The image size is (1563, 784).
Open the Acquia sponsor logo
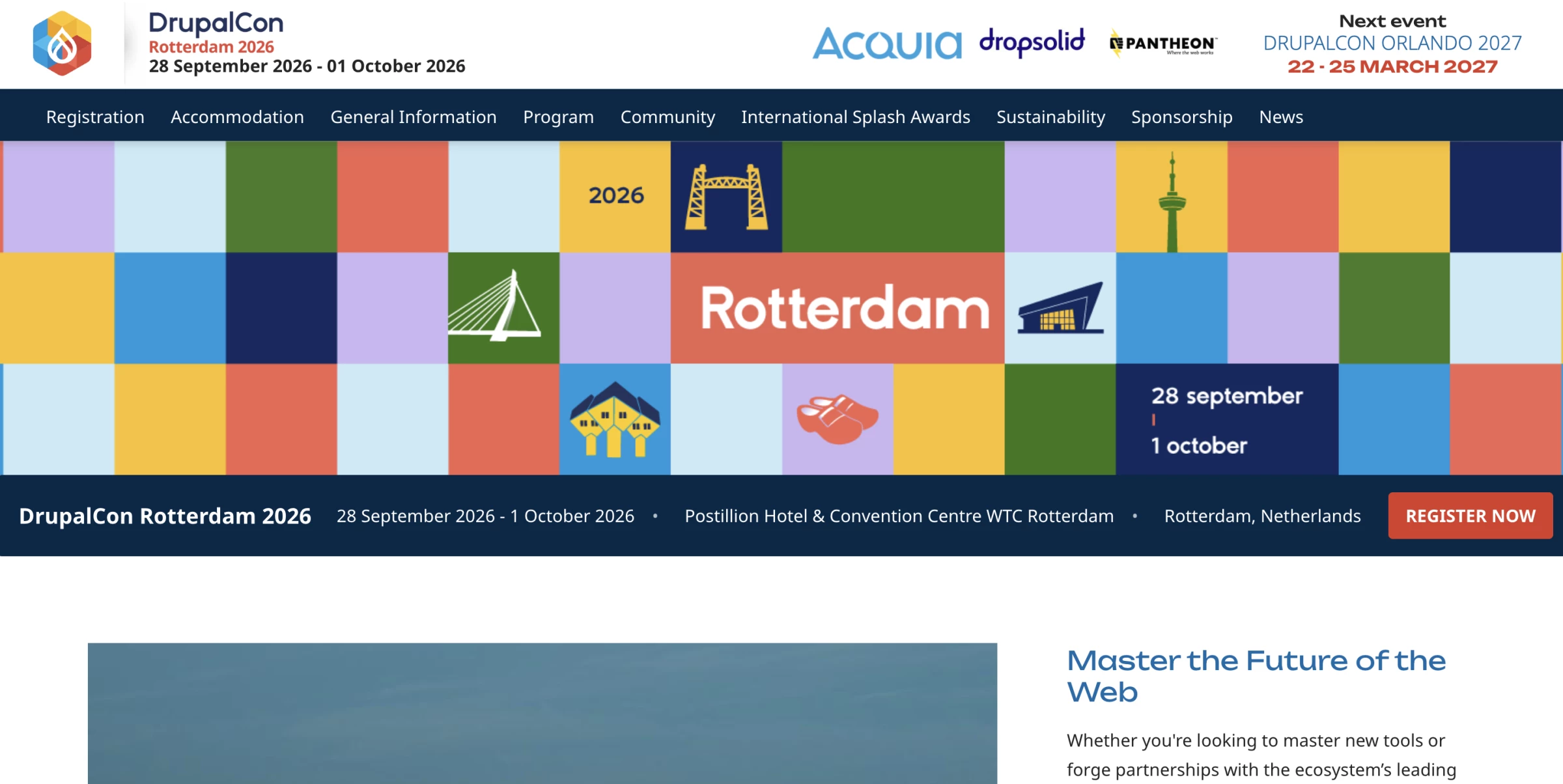887,44
